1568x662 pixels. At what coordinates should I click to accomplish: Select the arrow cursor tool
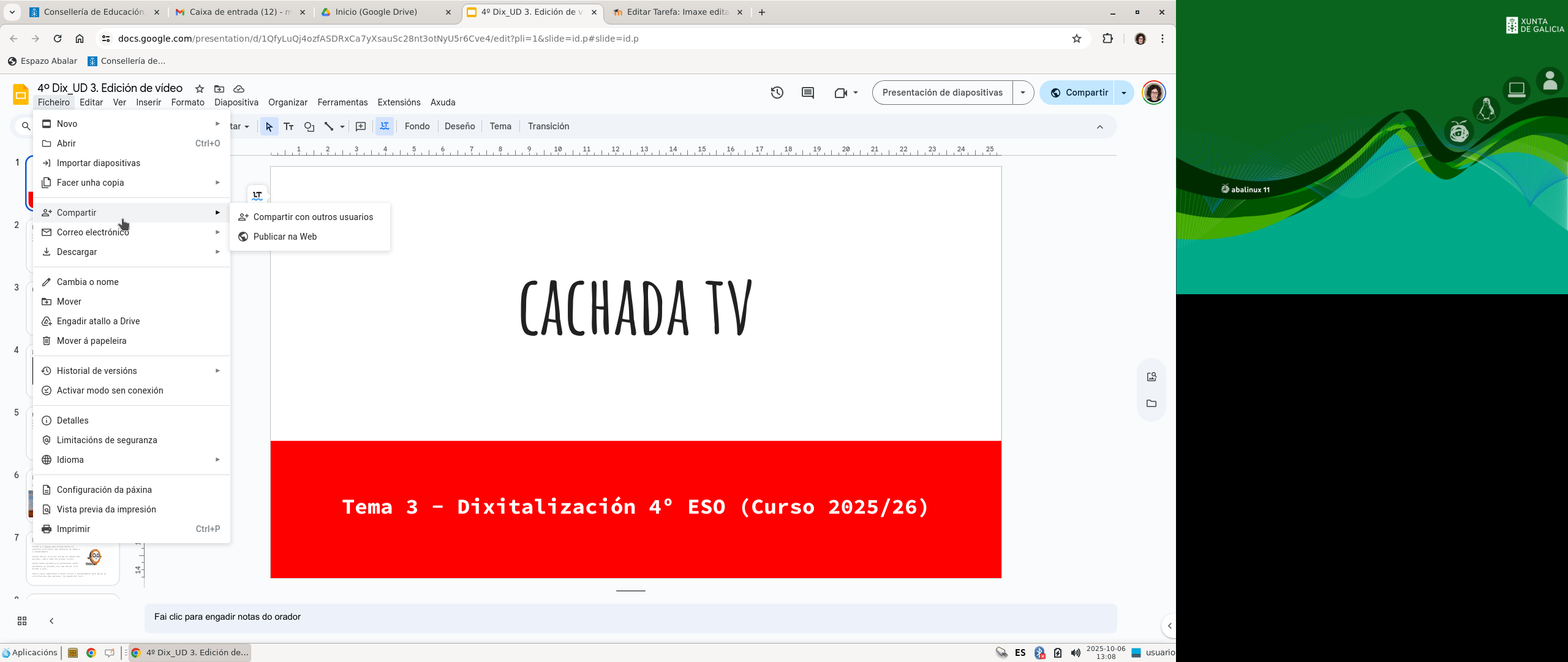click(x=269, y=126)
